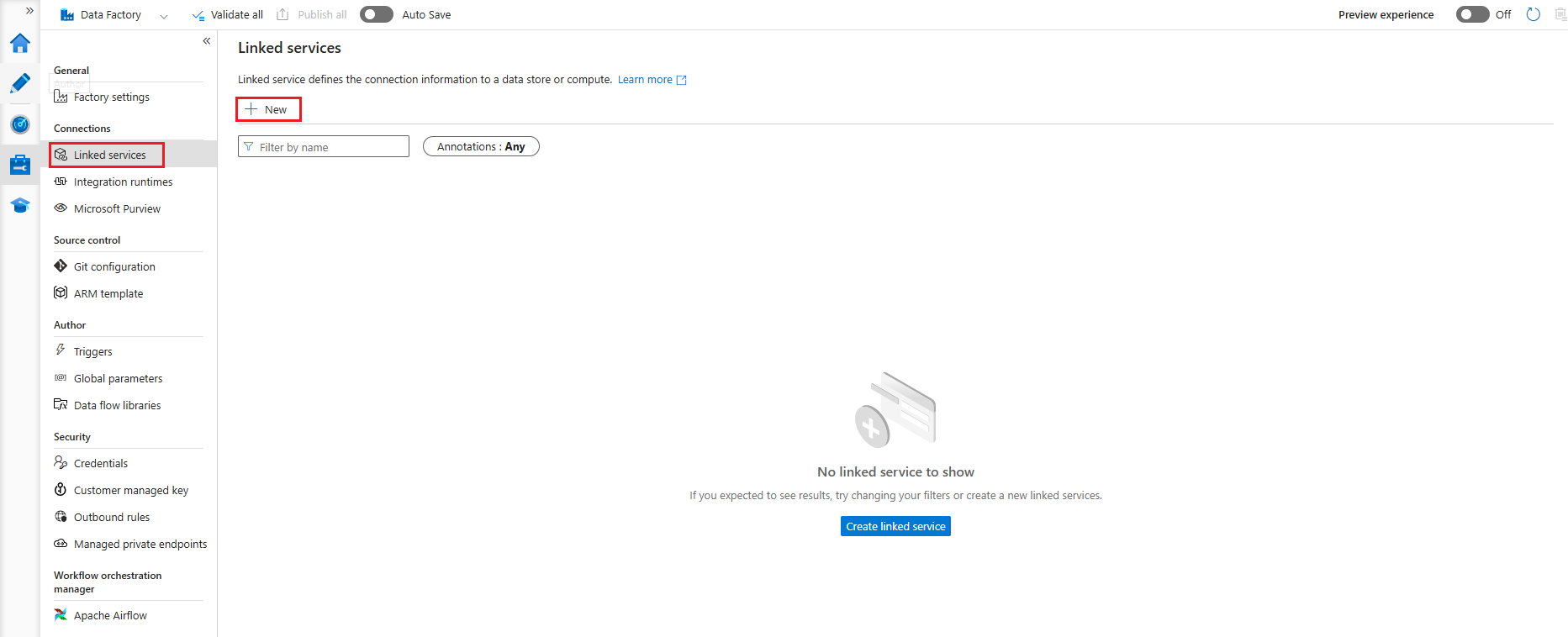Click the Publish all upload icon
The height and width of the screenshot is (637, 1568).
point(283,15)
